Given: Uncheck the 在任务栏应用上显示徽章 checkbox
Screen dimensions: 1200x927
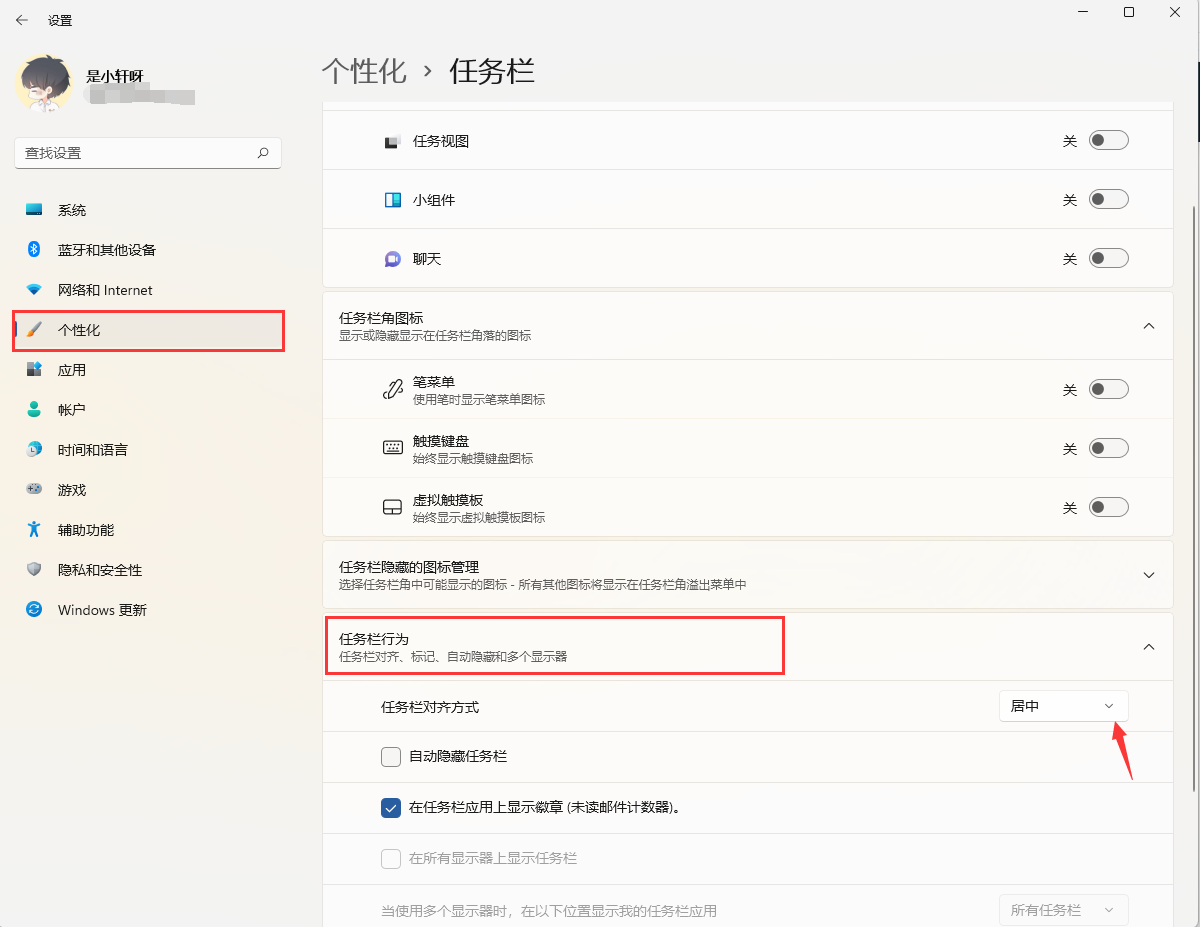Looking at the screenshot, I should (x=390, y=807).
